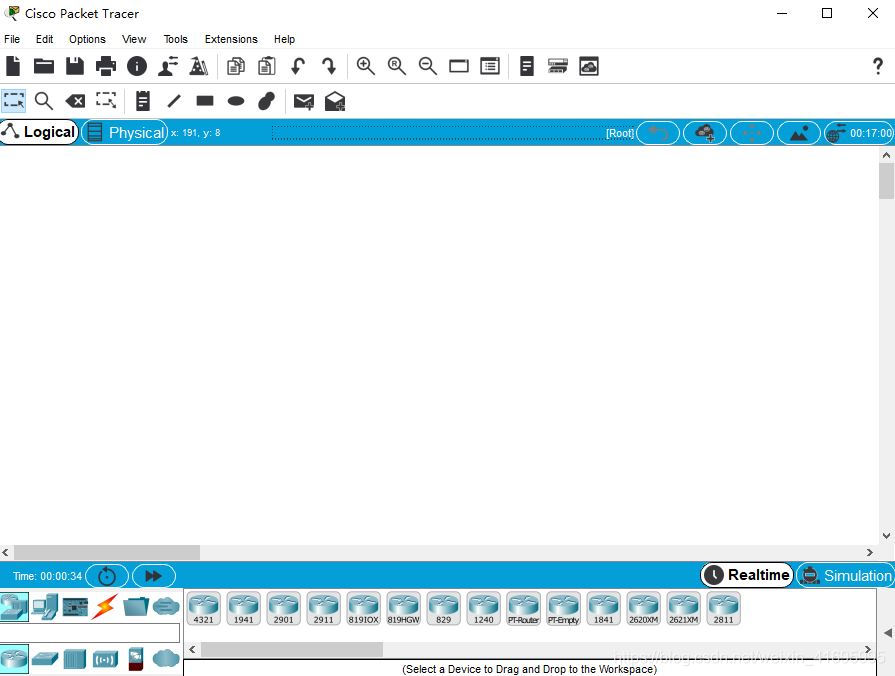
Task: Save the project with floppy disk icon
Action: point(75,66)
